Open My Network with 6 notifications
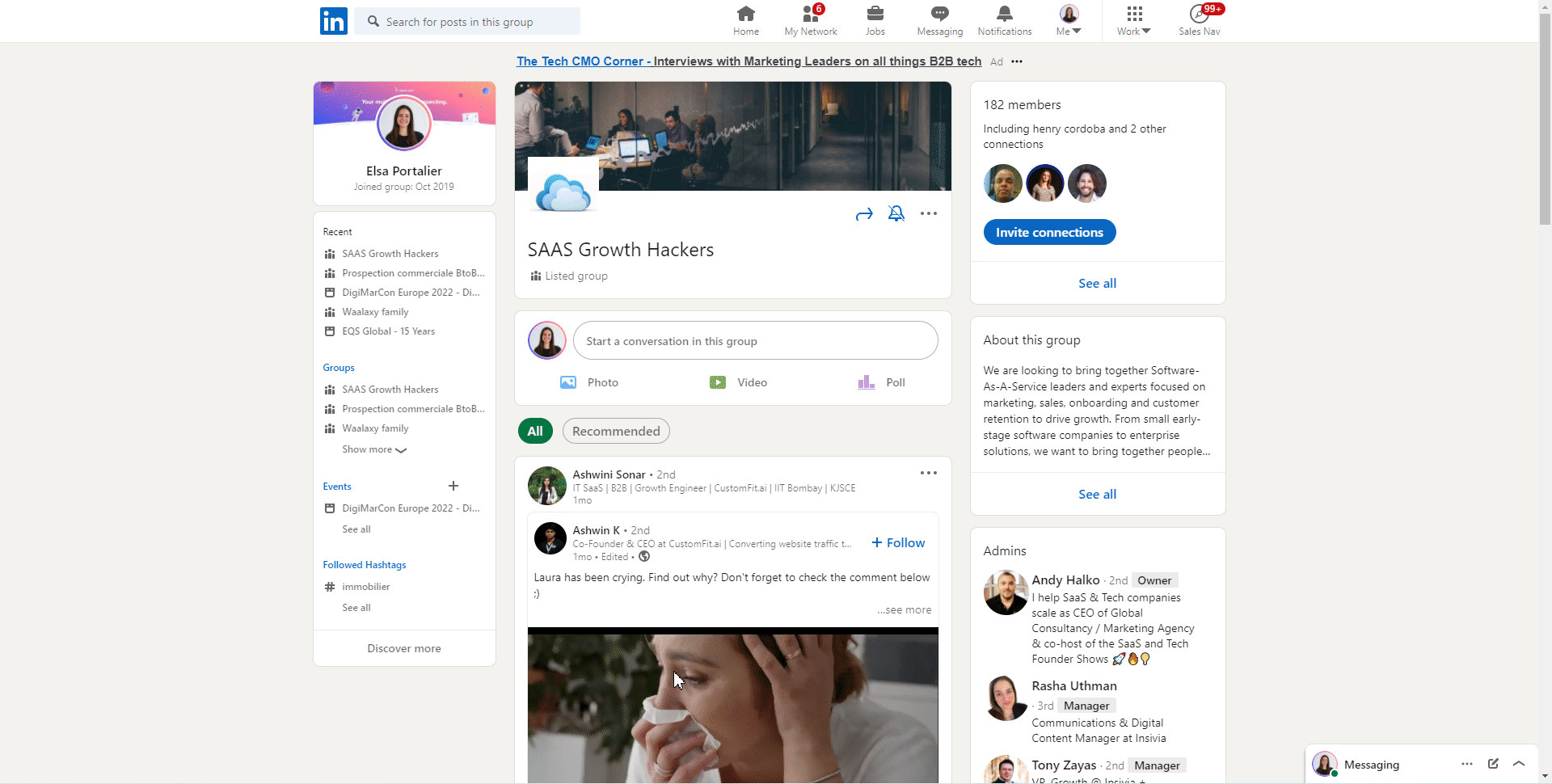 tap(811, 21)
